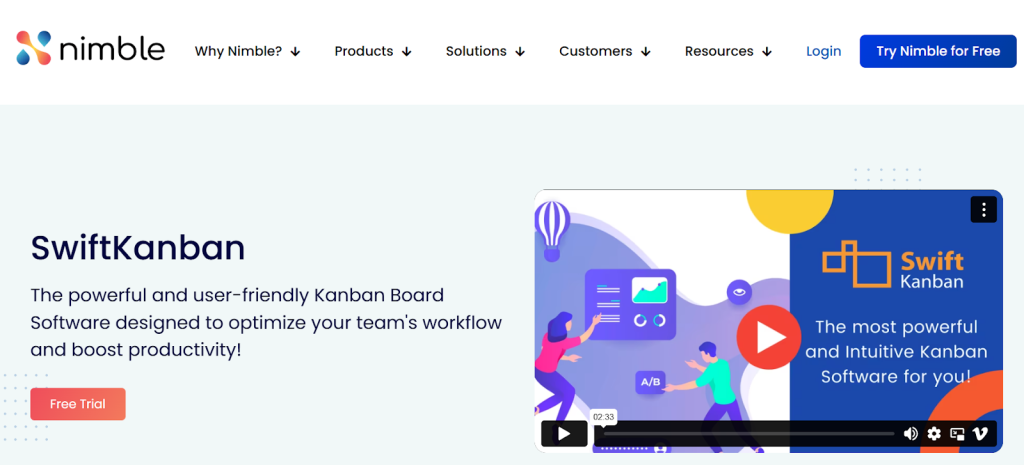Click the 02:33 video duration label
Image resolution: width=1024 pixels, height=465 pixels.
pos(603,417)
